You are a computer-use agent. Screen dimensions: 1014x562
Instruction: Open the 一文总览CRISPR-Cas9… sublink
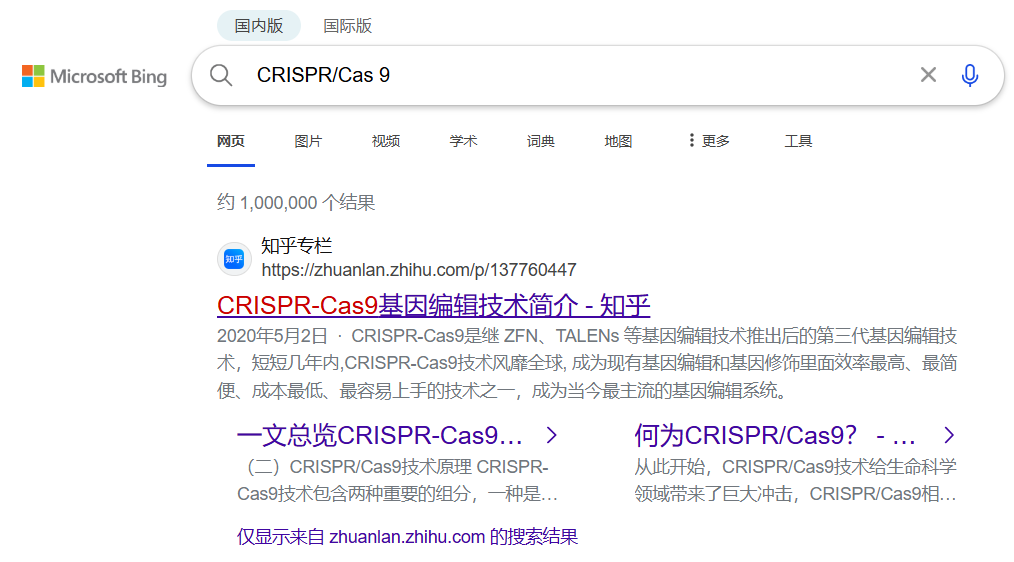pos(380,435)
